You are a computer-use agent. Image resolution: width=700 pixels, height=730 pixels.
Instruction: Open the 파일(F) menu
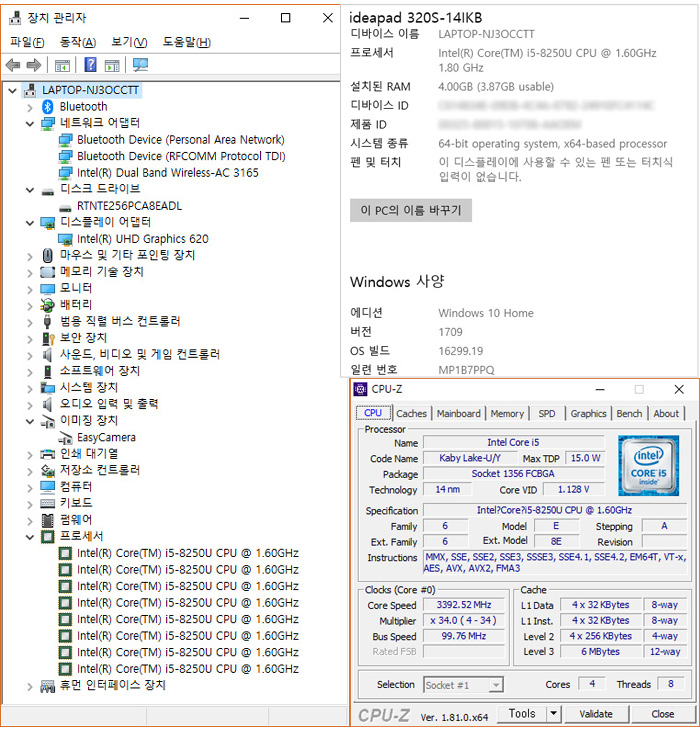click(27, 42)
